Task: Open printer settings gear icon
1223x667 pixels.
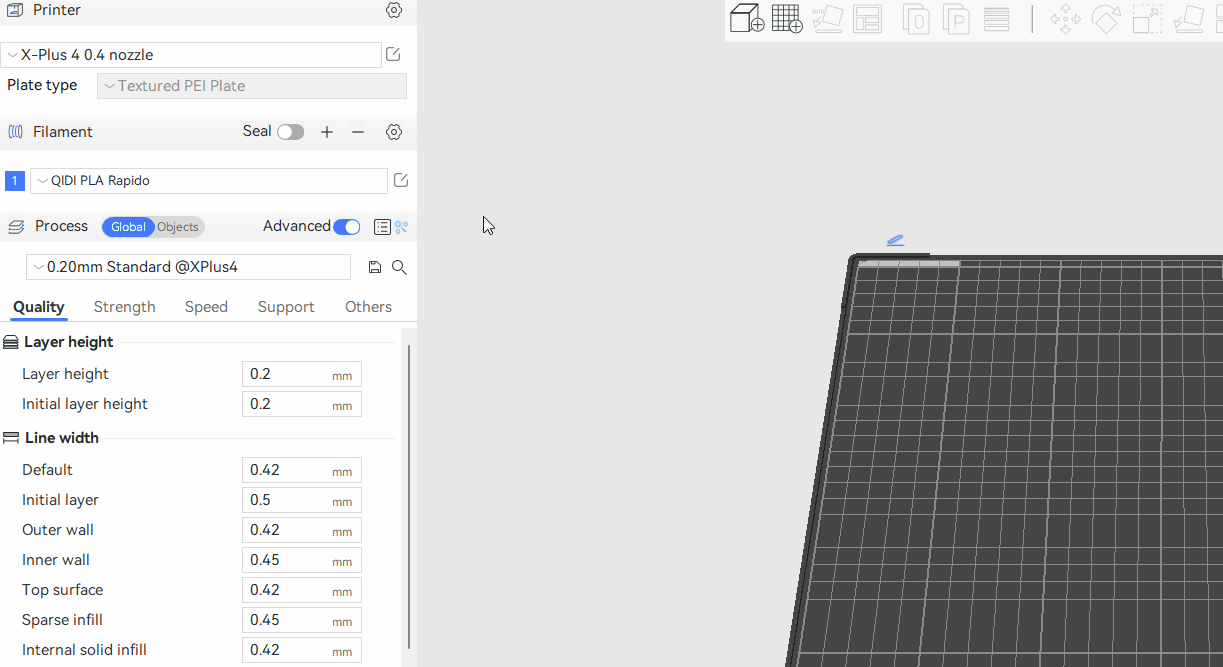Action: pos(394,10)
